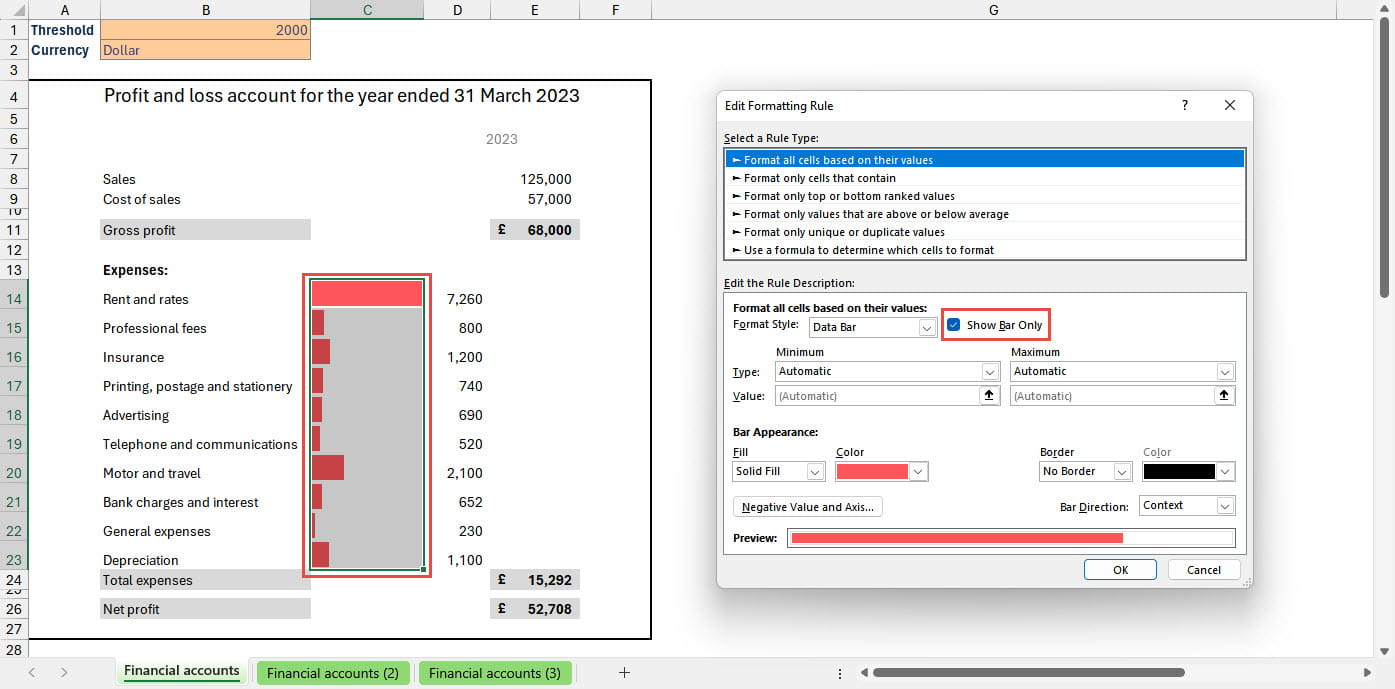This screenshot has height=689, width=1395.
Task: Click the horizontal scrollbar right arrow
Action: pos(1367,673)
